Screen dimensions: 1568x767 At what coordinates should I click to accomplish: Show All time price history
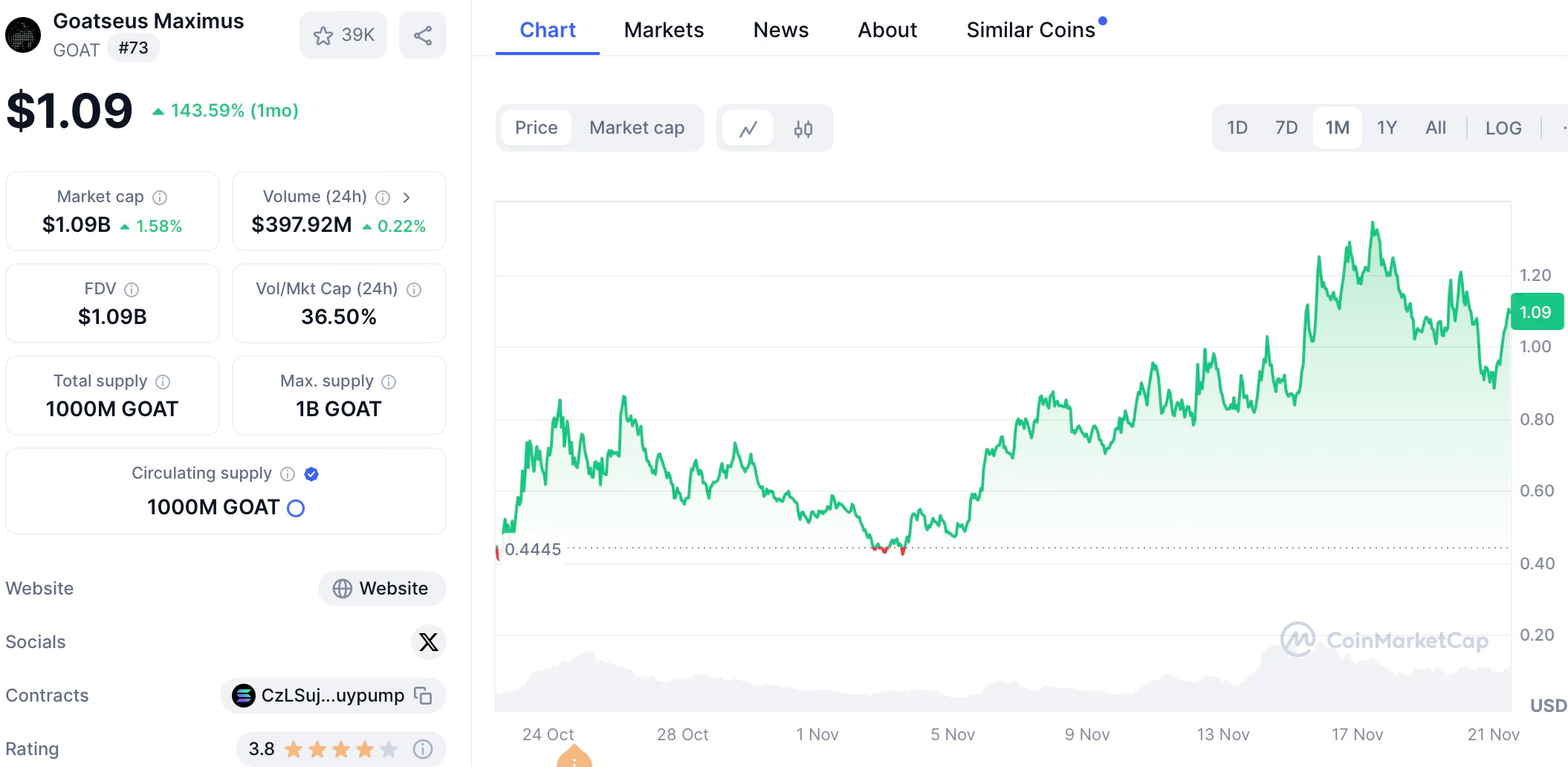click(1436, 128)
